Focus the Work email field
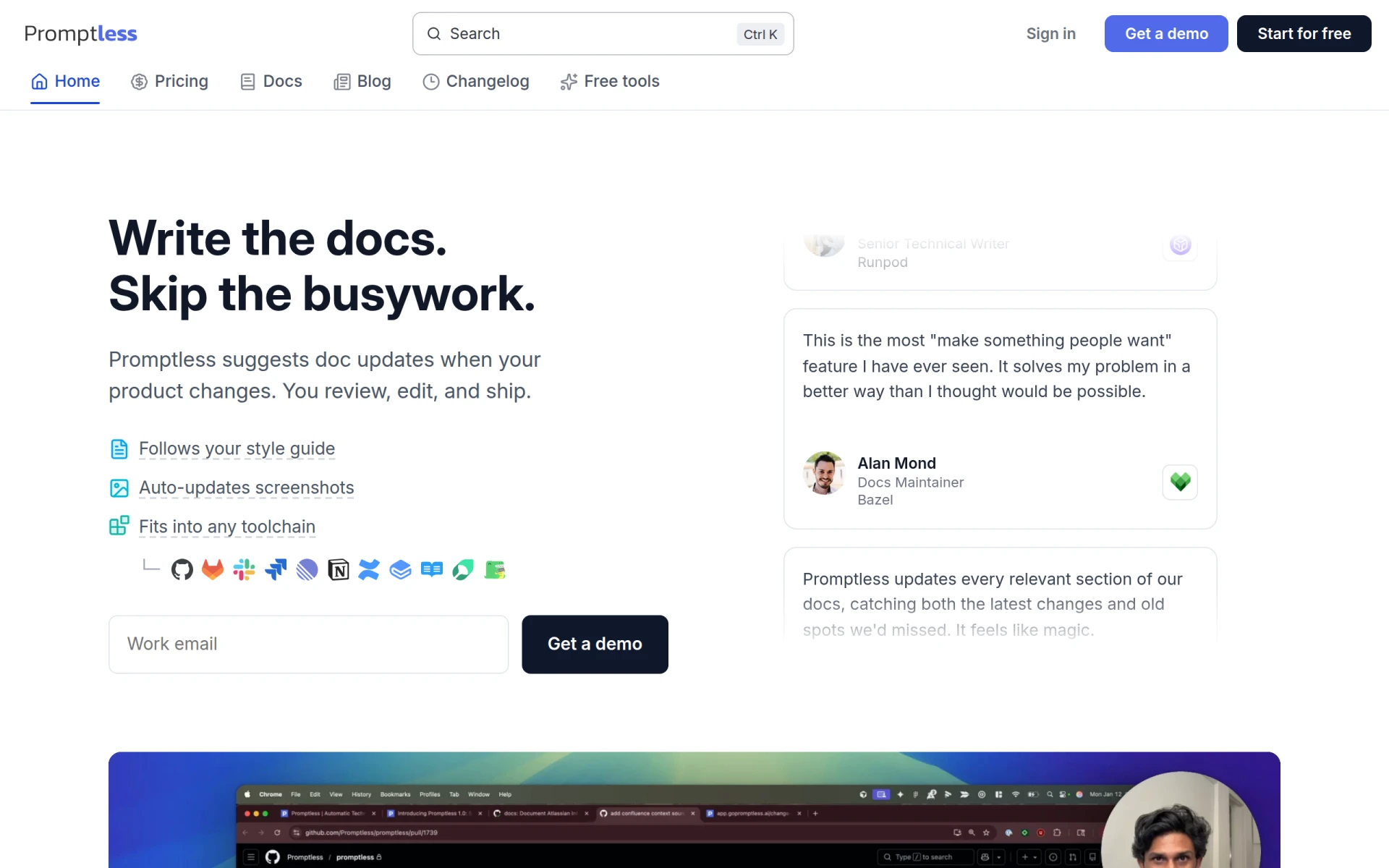Screen dimensions: 1389x868 308,644
